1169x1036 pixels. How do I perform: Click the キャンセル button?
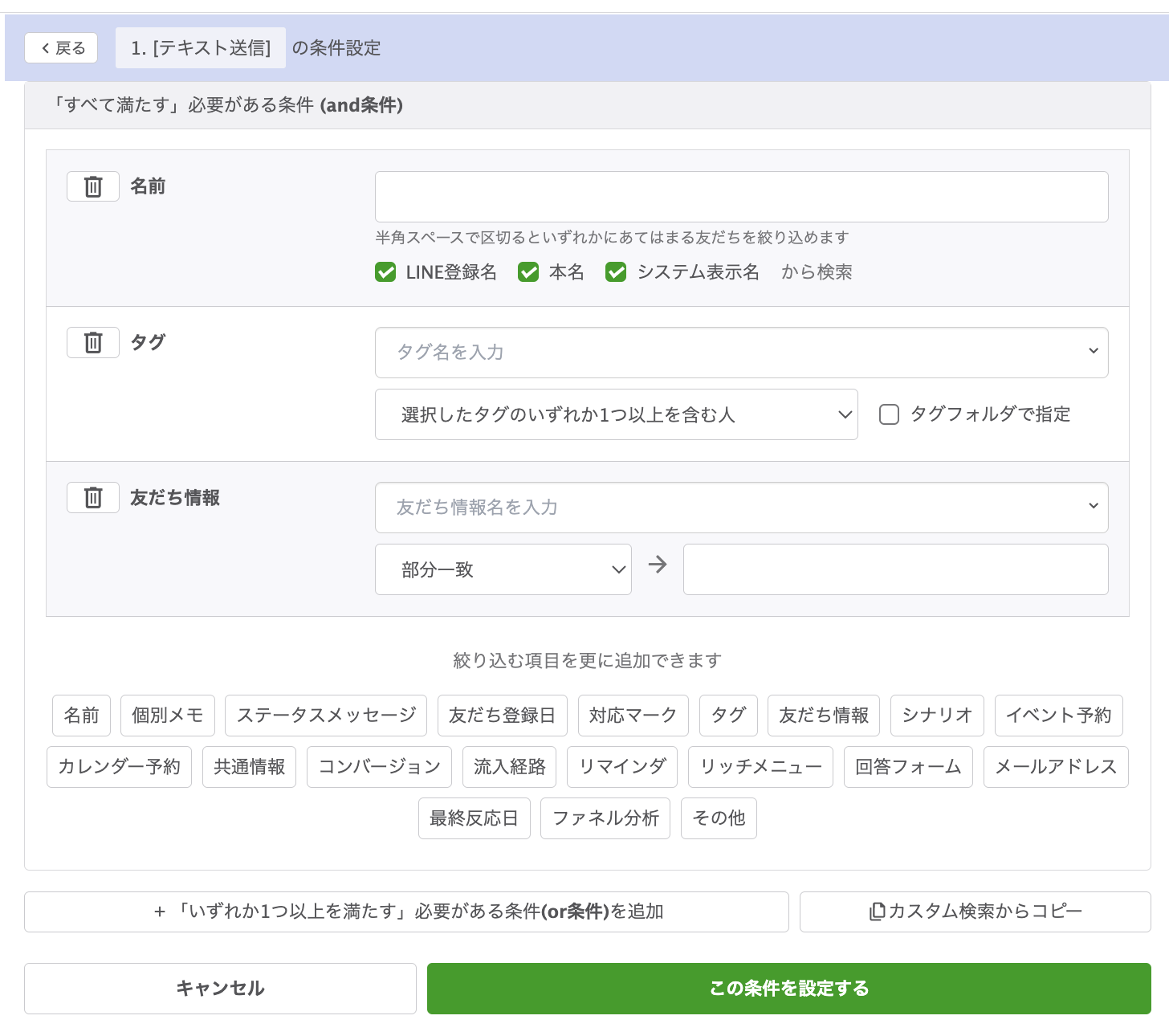(x=220, y=988)
